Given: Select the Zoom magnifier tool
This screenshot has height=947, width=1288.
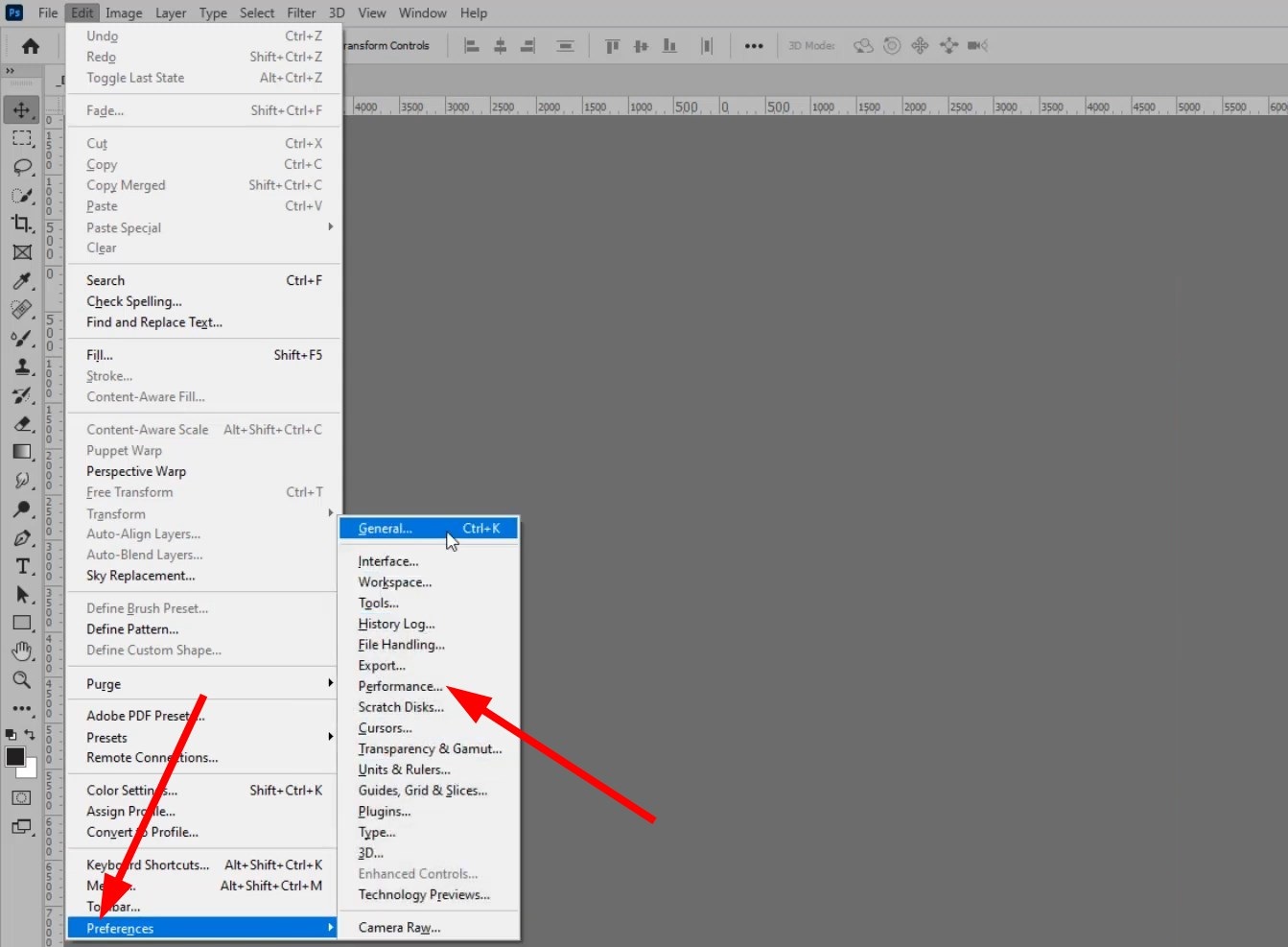Looking at the screenshot, I should [x=21, y=680].
